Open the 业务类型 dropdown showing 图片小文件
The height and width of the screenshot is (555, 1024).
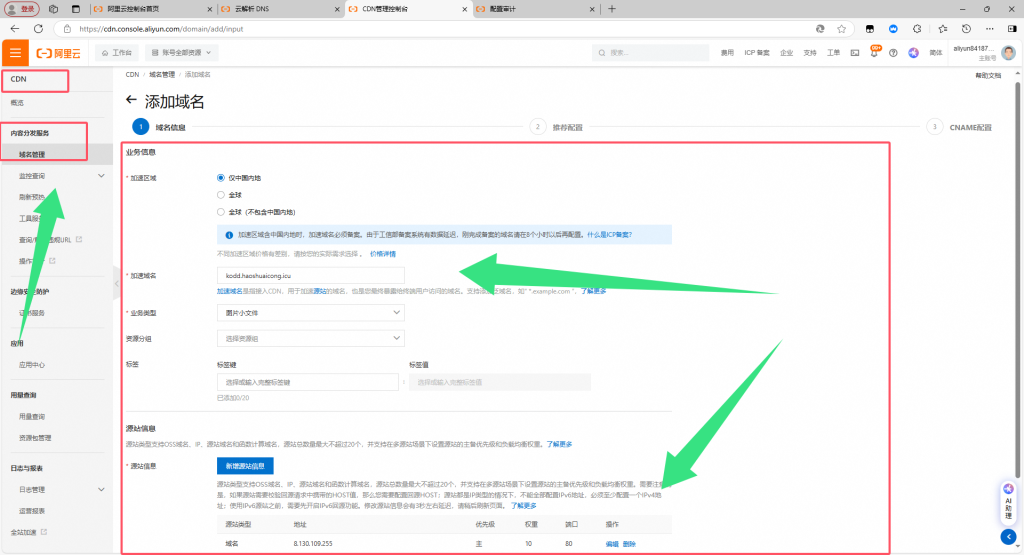(x=310, y=313)
